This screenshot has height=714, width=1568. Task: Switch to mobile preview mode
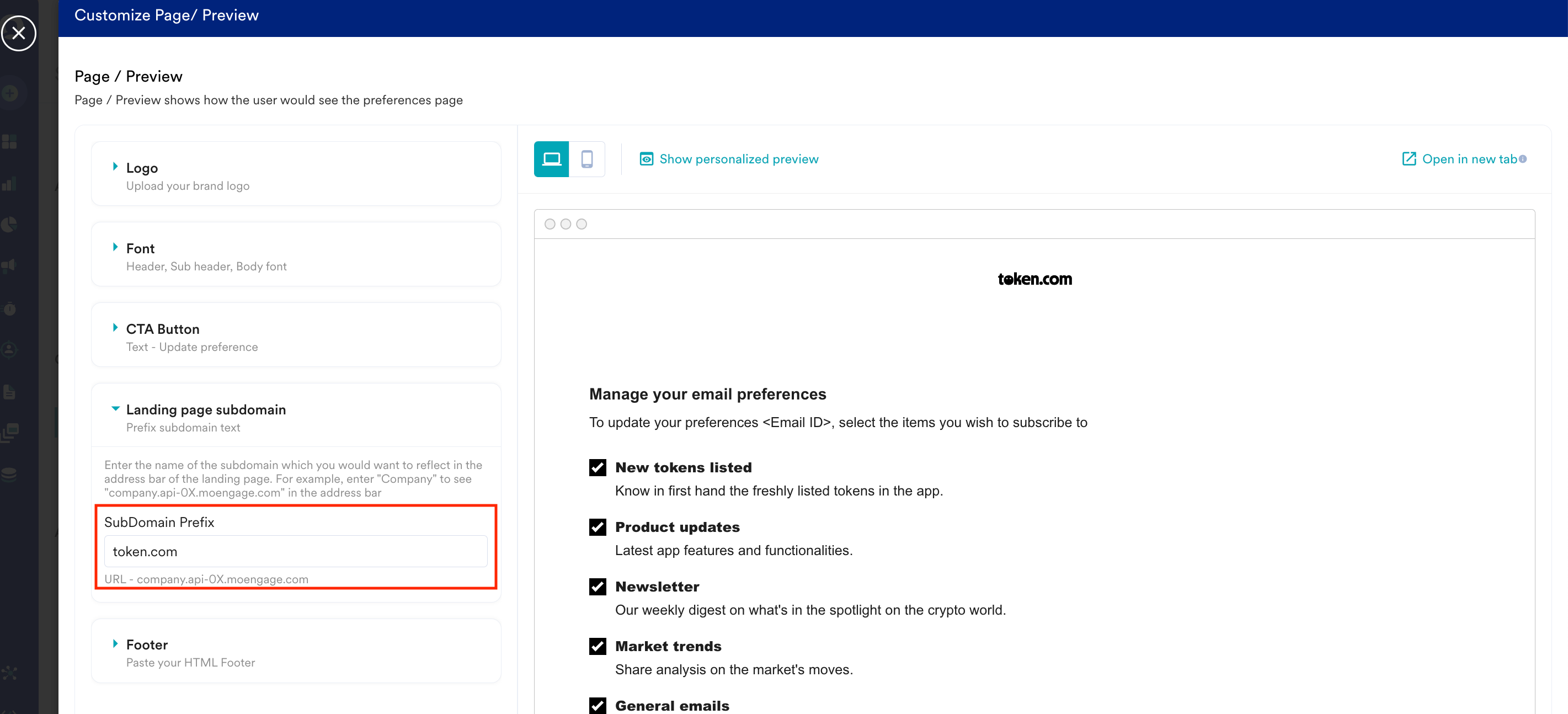pyautogui.click(x=586, y=159)
